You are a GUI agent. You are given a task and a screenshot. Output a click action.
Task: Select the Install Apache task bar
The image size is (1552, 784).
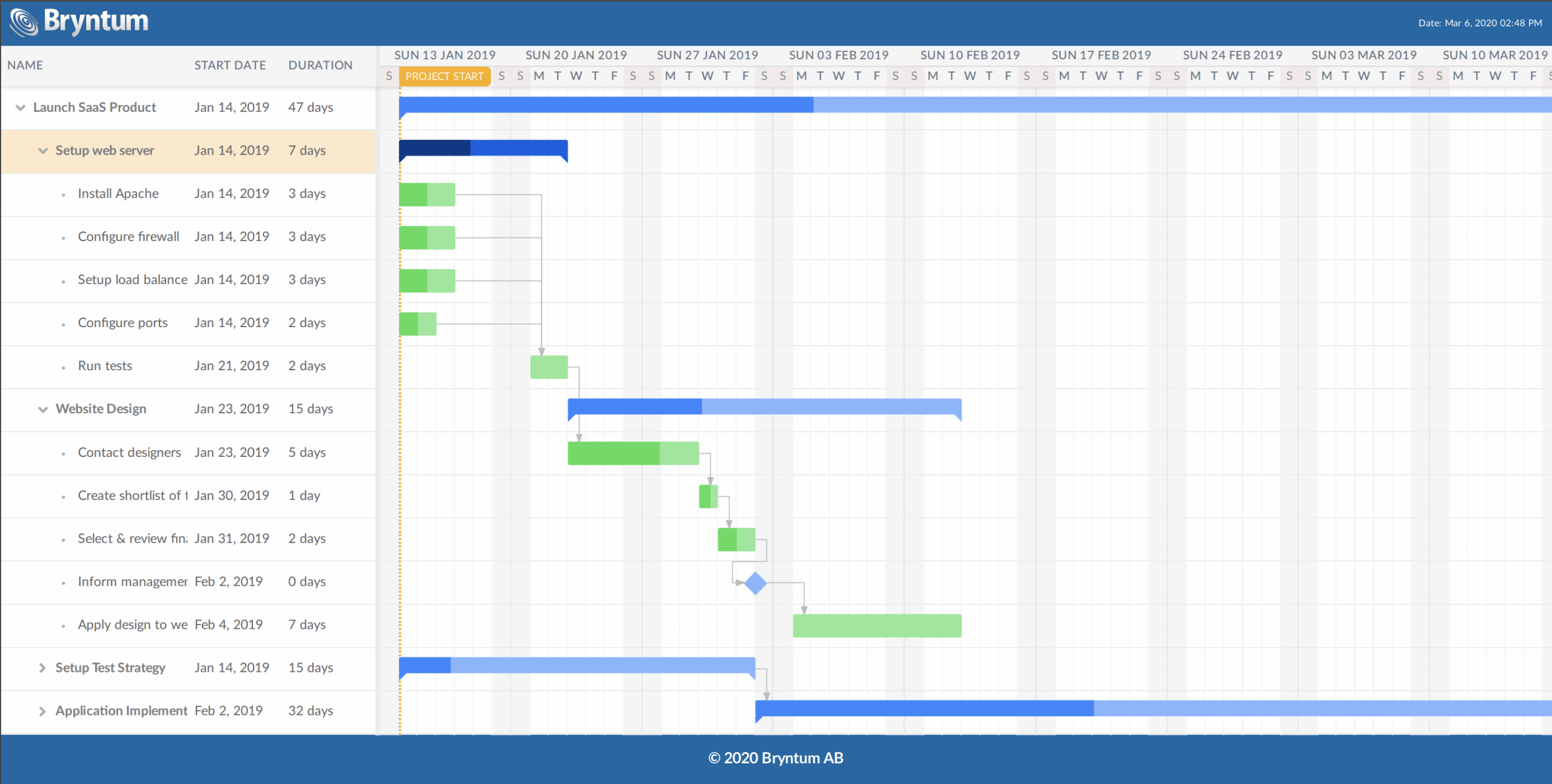[x=426, y=194]
